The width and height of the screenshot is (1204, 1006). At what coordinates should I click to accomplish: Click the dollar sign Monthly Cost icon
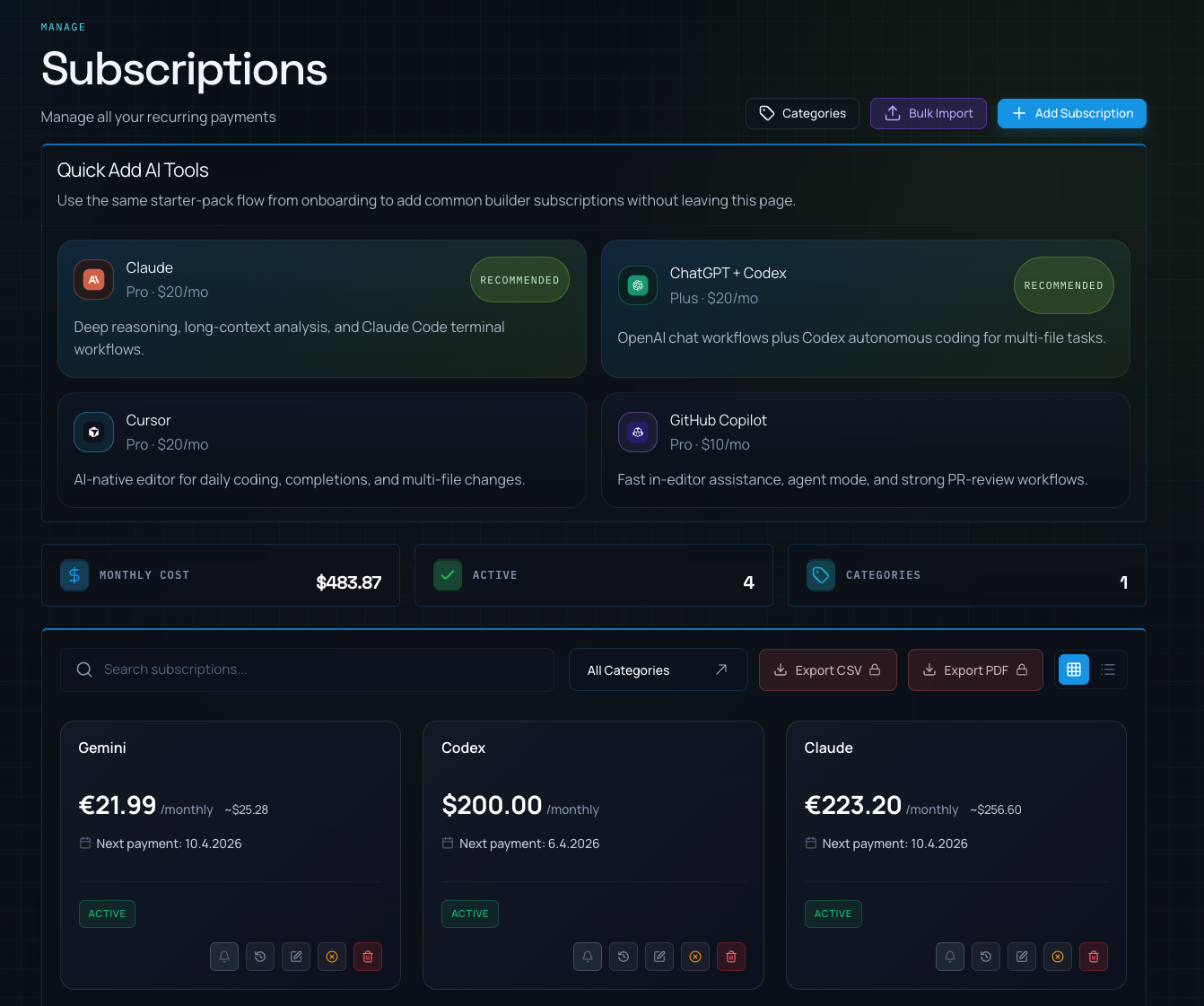tap(74, 575)
